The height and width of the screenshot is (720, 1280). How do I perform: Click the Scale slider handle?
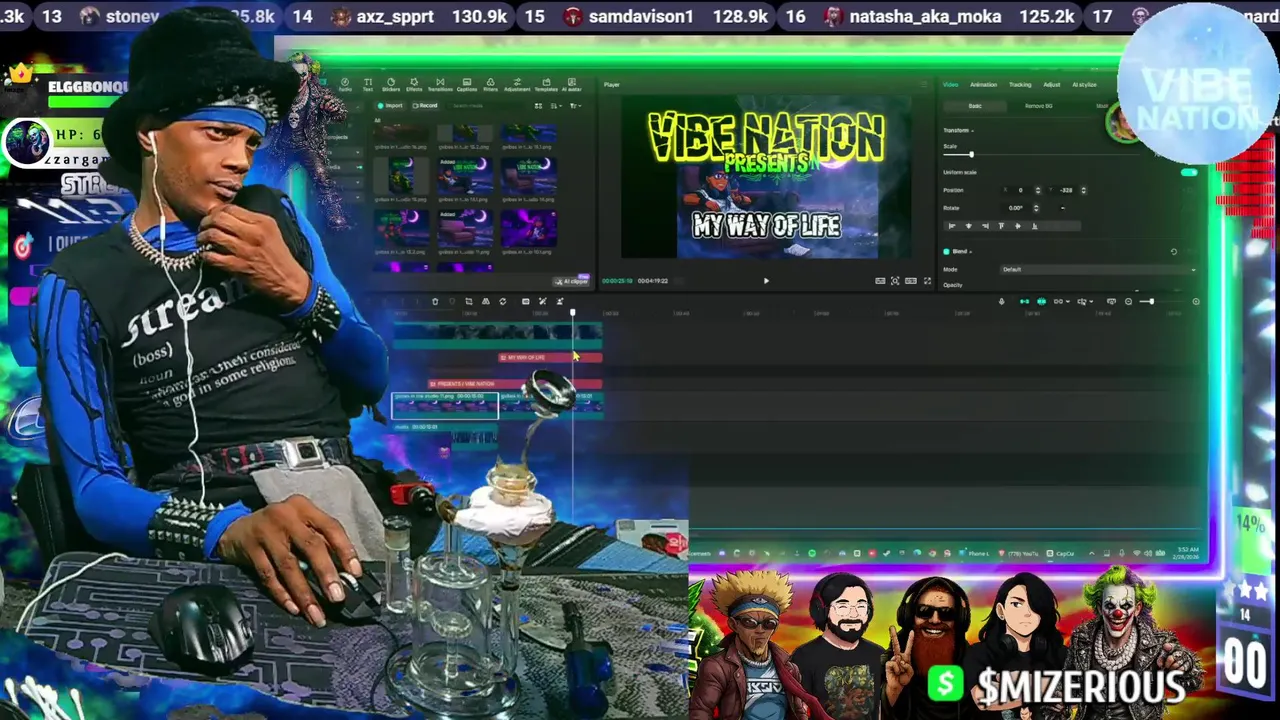tap(971, 154)
